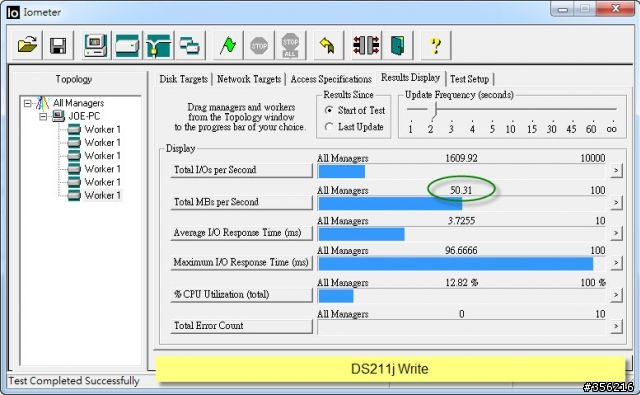Open options arrow for Average Response row
640x395 pixels.
(x=616, y=233)
